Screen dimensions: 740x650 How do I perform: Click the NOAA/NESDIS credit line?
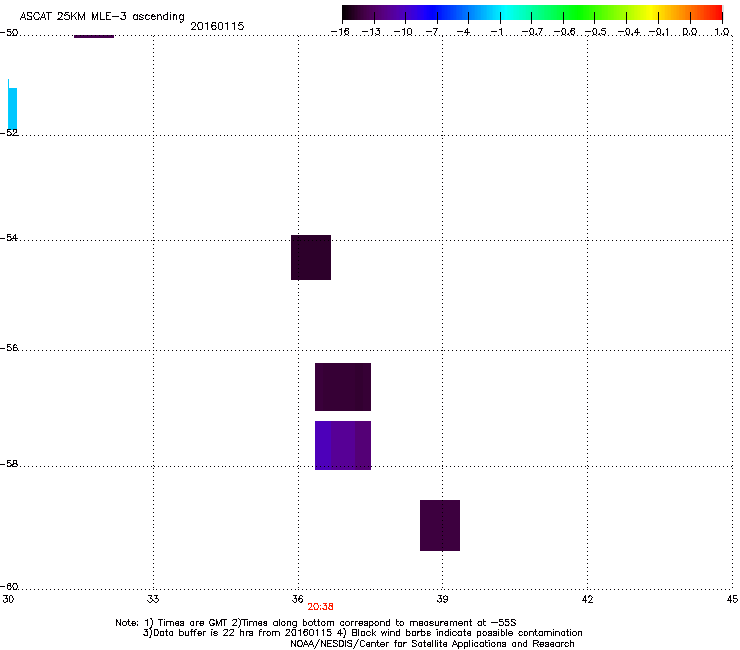click(x=432, y=644)
